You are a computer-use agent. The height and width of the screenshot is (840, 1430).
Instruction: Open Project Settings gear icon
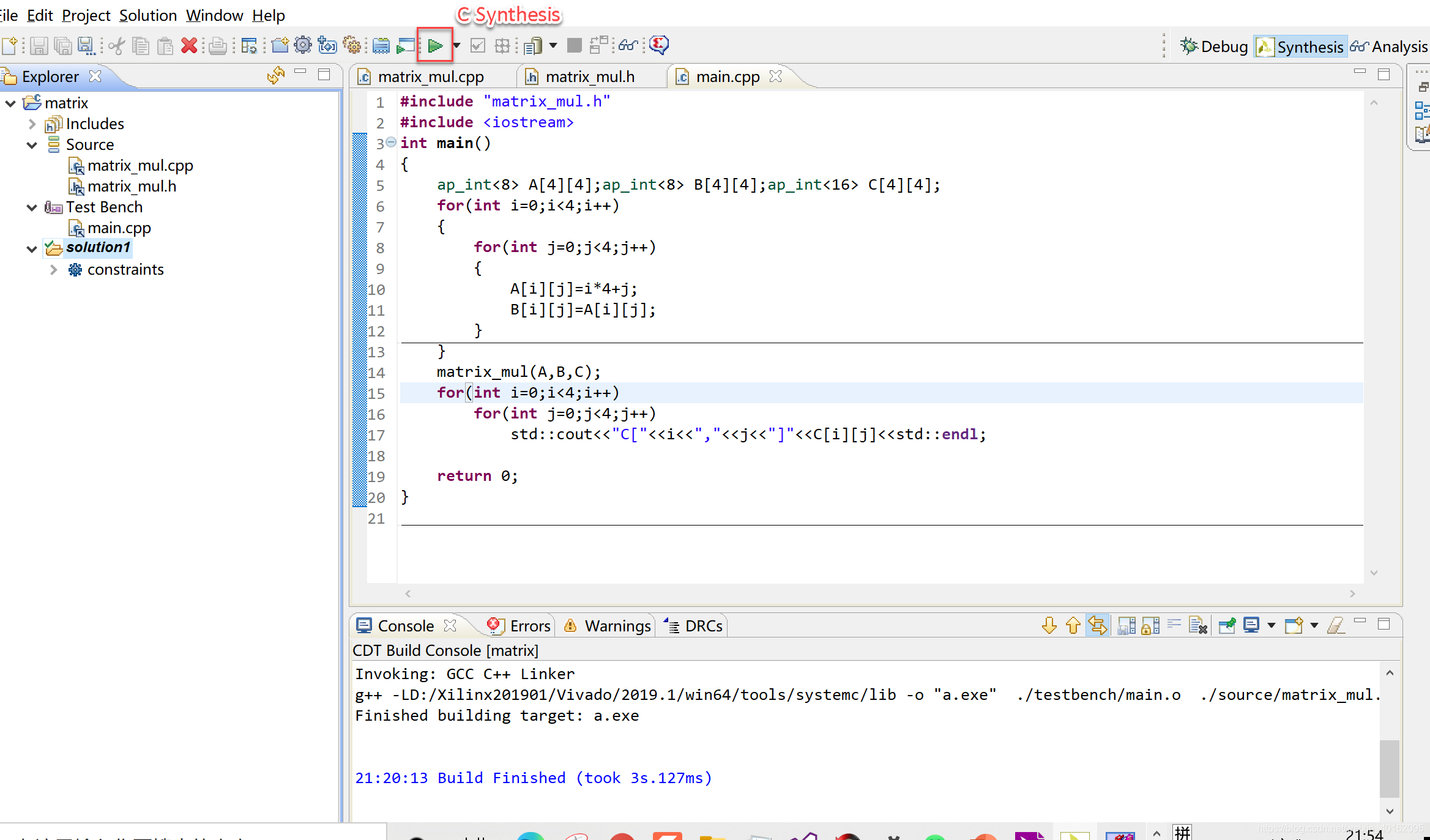[x=303, y=45]
